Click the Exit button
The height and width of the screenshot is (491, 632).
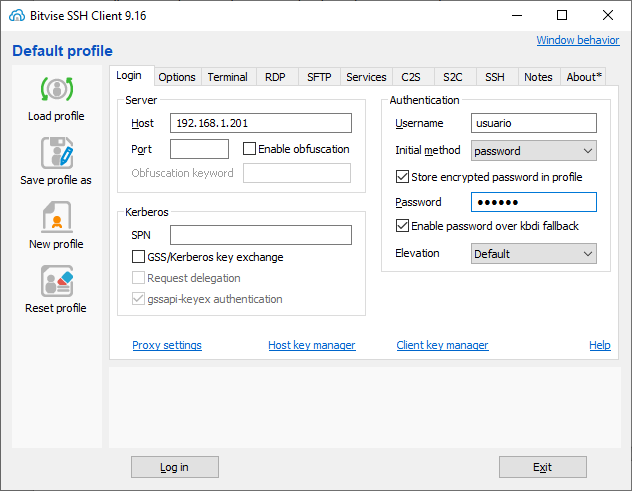point(543,467)
